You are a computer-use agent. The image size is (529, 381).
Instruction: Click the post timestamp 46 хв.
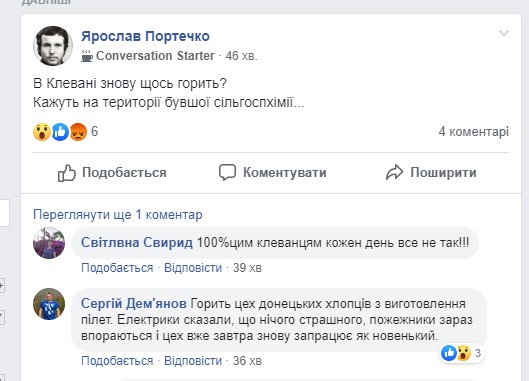(241, 56)
